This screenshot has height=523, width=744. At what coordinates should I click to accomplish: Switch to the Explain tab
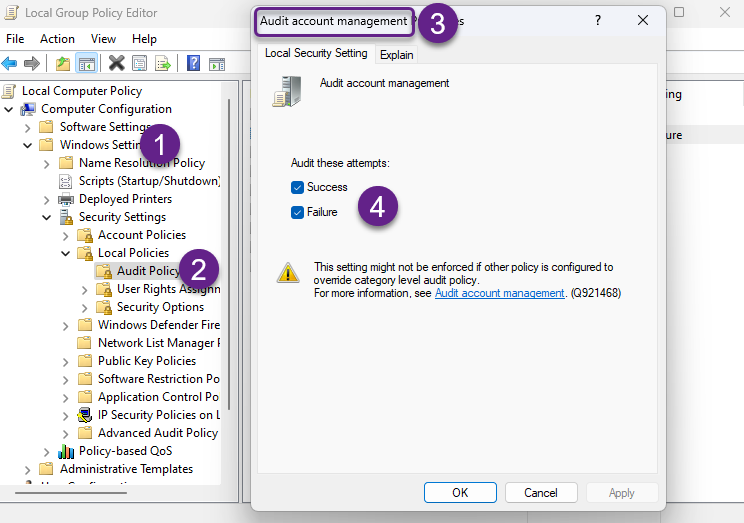point(396,55)
